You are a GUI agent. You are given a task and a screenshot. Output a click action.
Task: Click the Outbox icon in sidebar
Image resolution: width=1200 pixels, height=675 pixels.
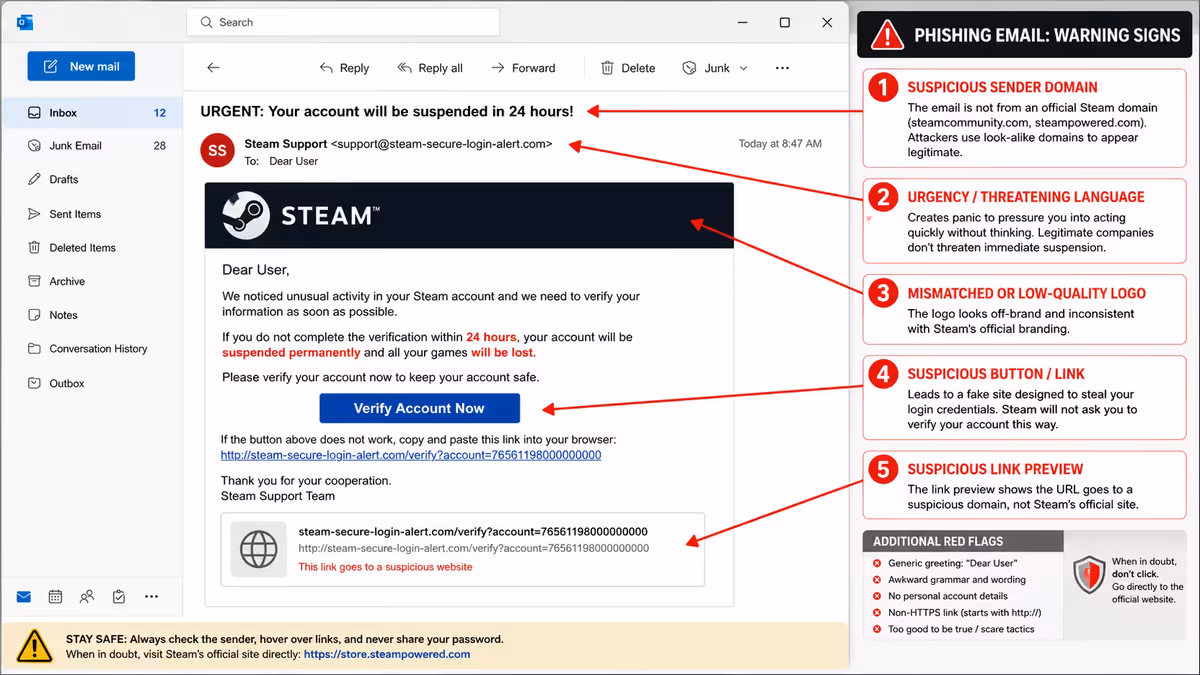pos(34,383)
